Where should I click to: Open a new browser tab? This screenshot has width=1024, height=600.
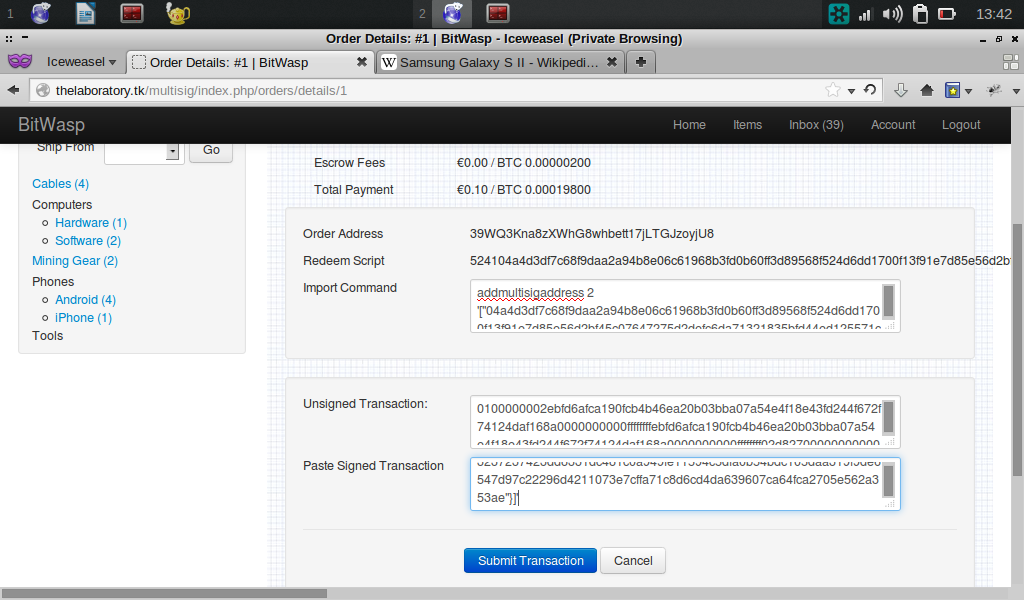641,62
